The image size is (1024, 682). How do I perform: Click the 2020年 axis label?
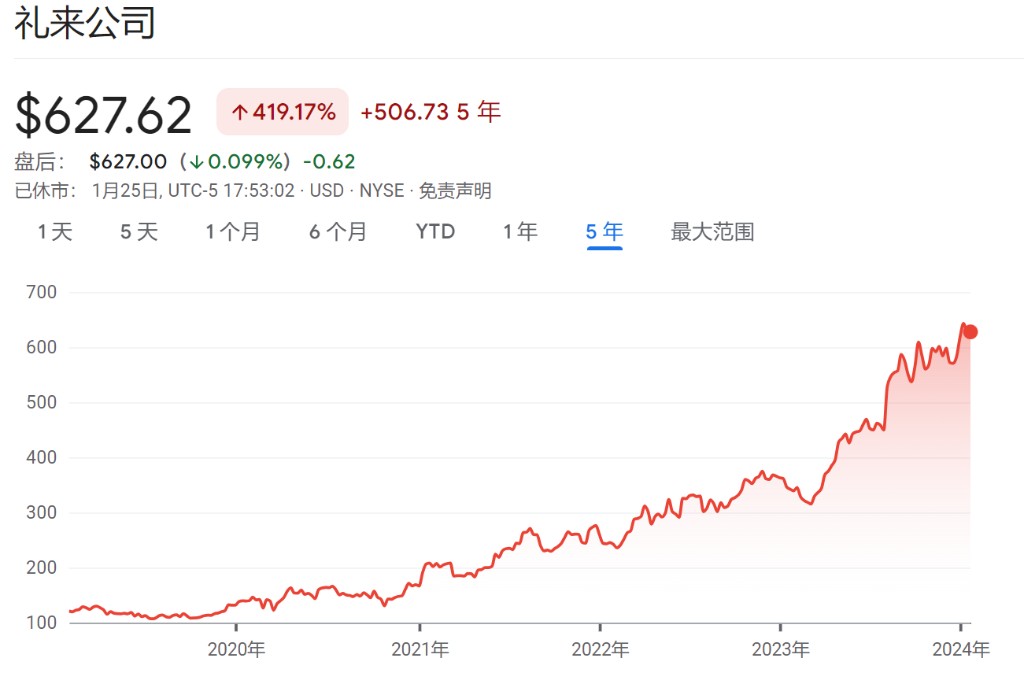[236, 649]
